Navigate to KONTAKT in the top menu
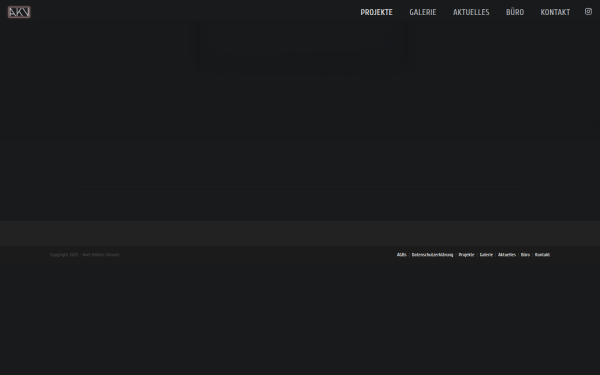This screenshot has height=375, width=600. [555, 12]
